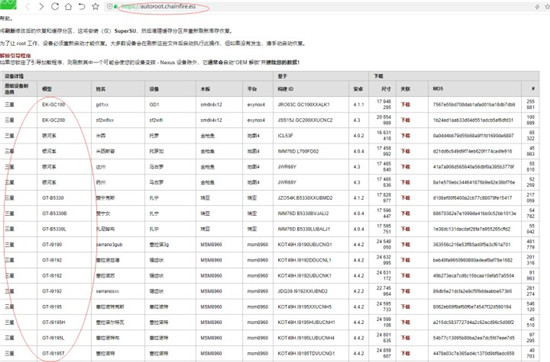Download the ICL53F build package
Image resolution: width=550 pixels, height=362 pixels.
pos(405,136)
